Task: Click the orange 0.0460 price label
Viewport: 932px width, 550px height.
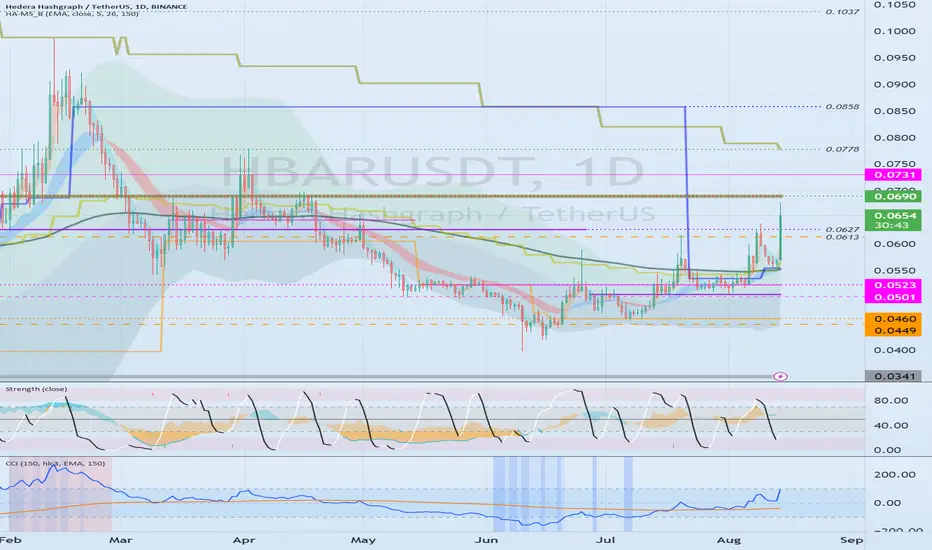Action: click(x=893, y=319)
